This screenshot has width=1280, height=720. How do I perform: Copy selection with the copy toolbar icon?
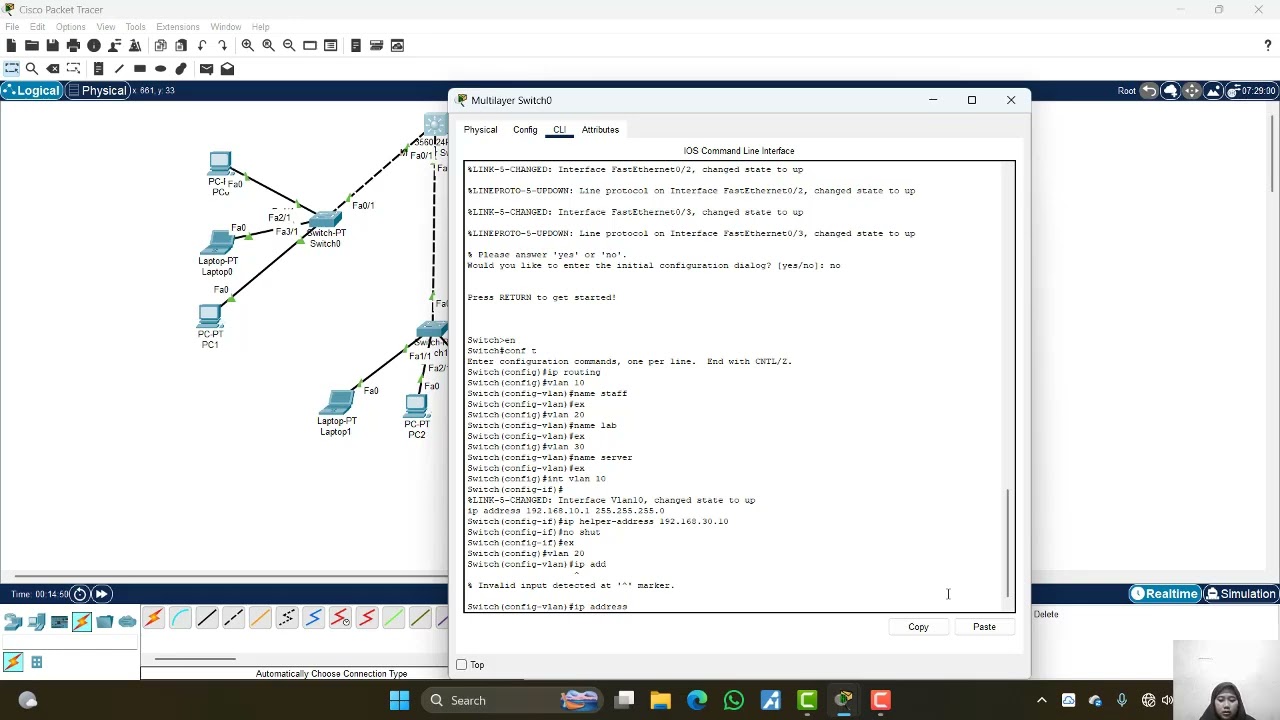(160, 45)
